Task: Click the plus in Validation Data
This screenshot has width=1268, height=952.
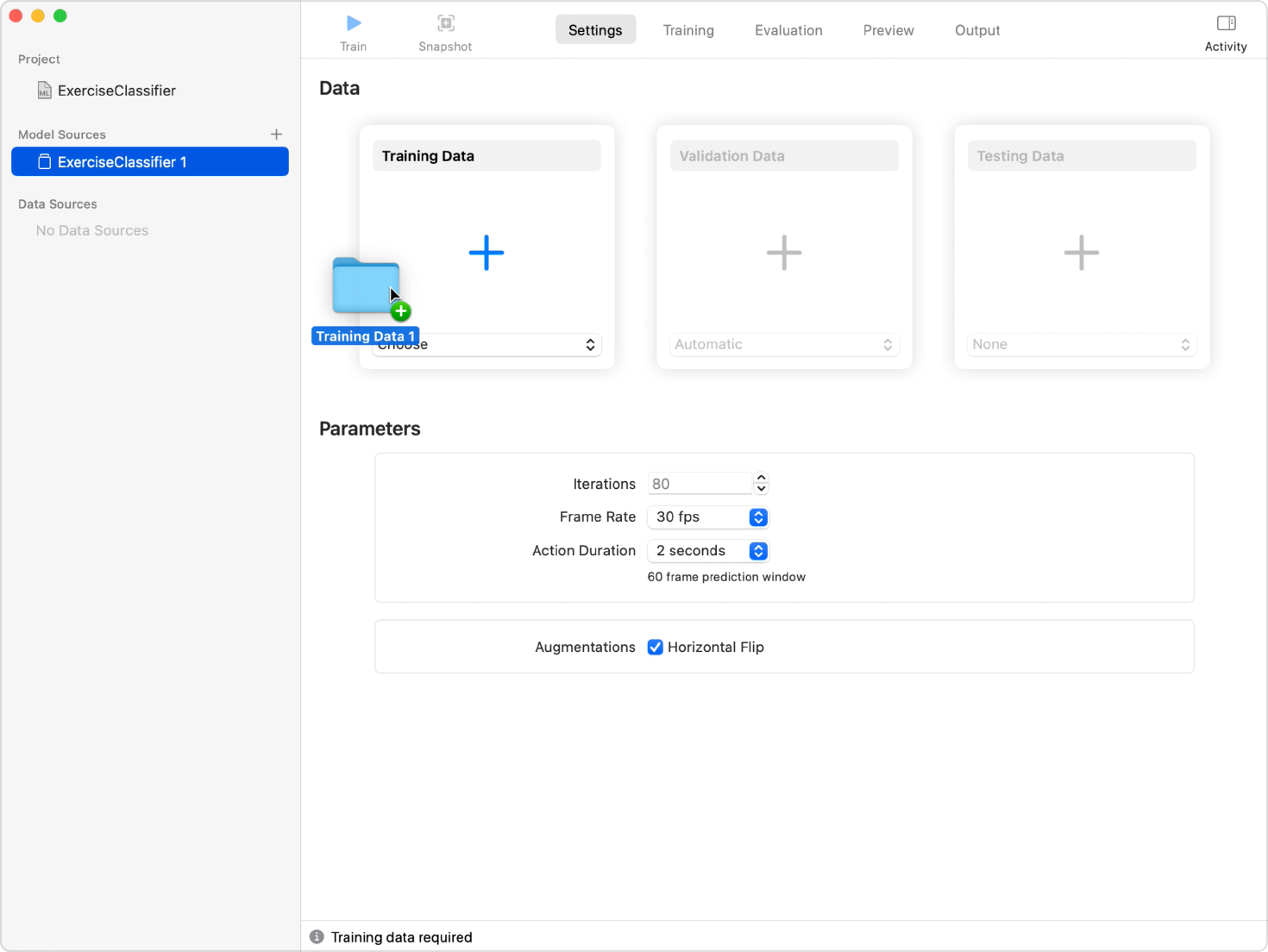Action: click(x=783, y=253)
